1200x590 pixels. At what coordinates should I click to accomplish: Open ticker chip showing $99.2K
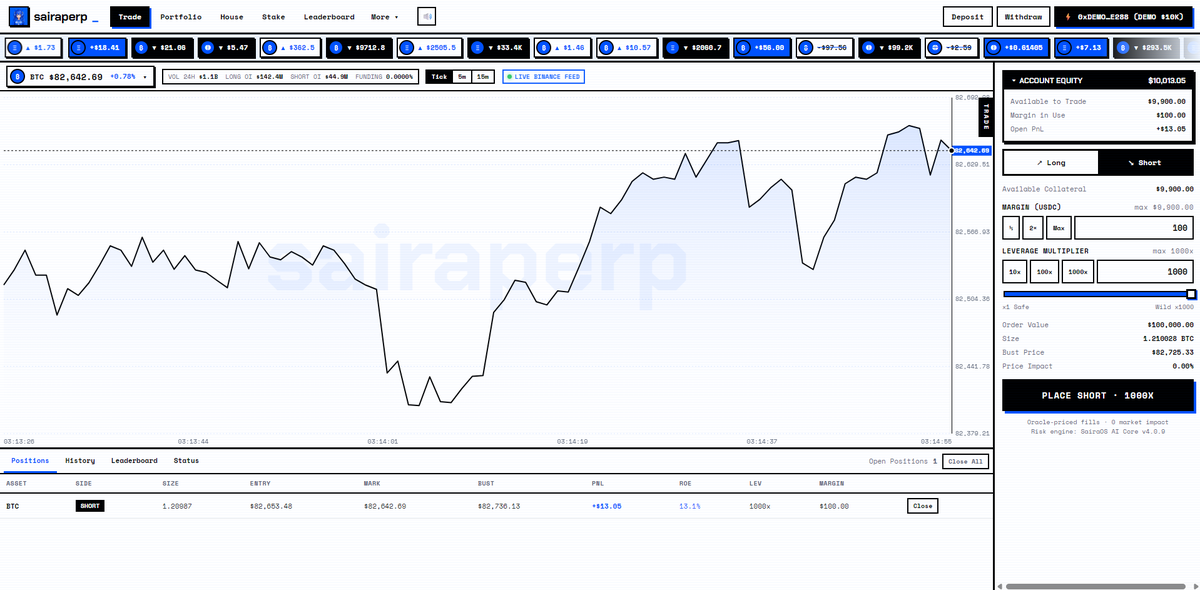889,47
